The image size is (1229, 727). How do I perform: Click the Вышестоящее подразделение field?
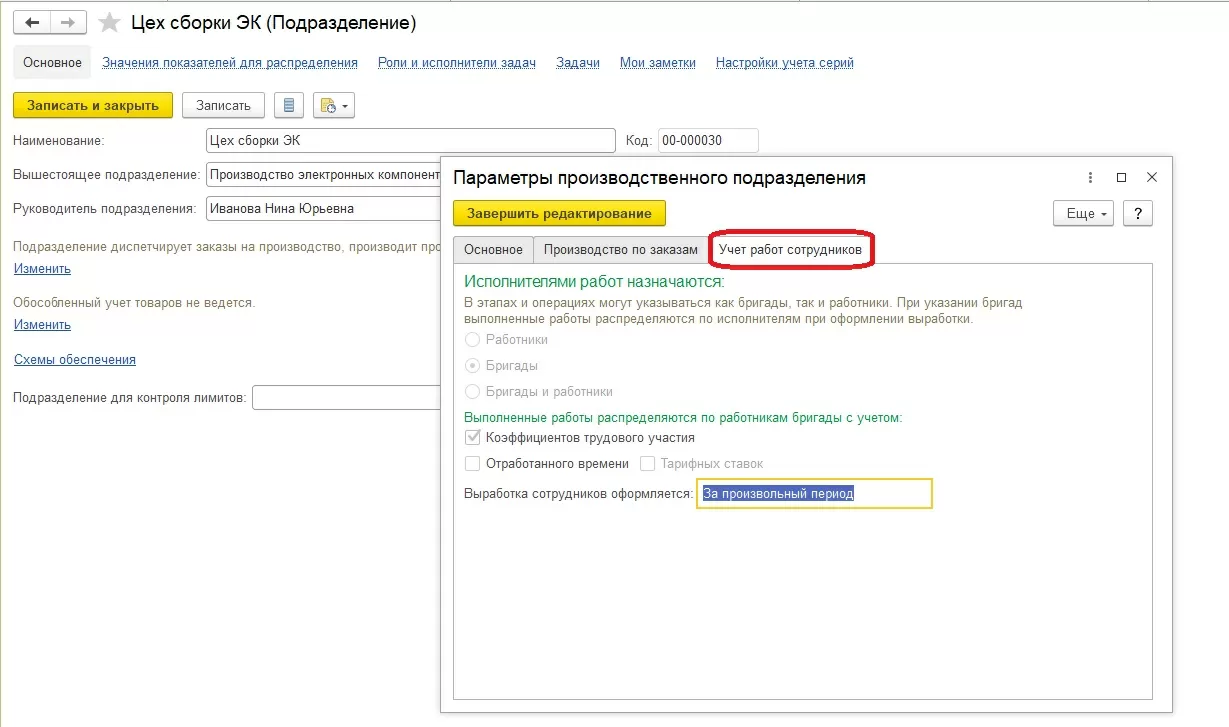[323, 175]
